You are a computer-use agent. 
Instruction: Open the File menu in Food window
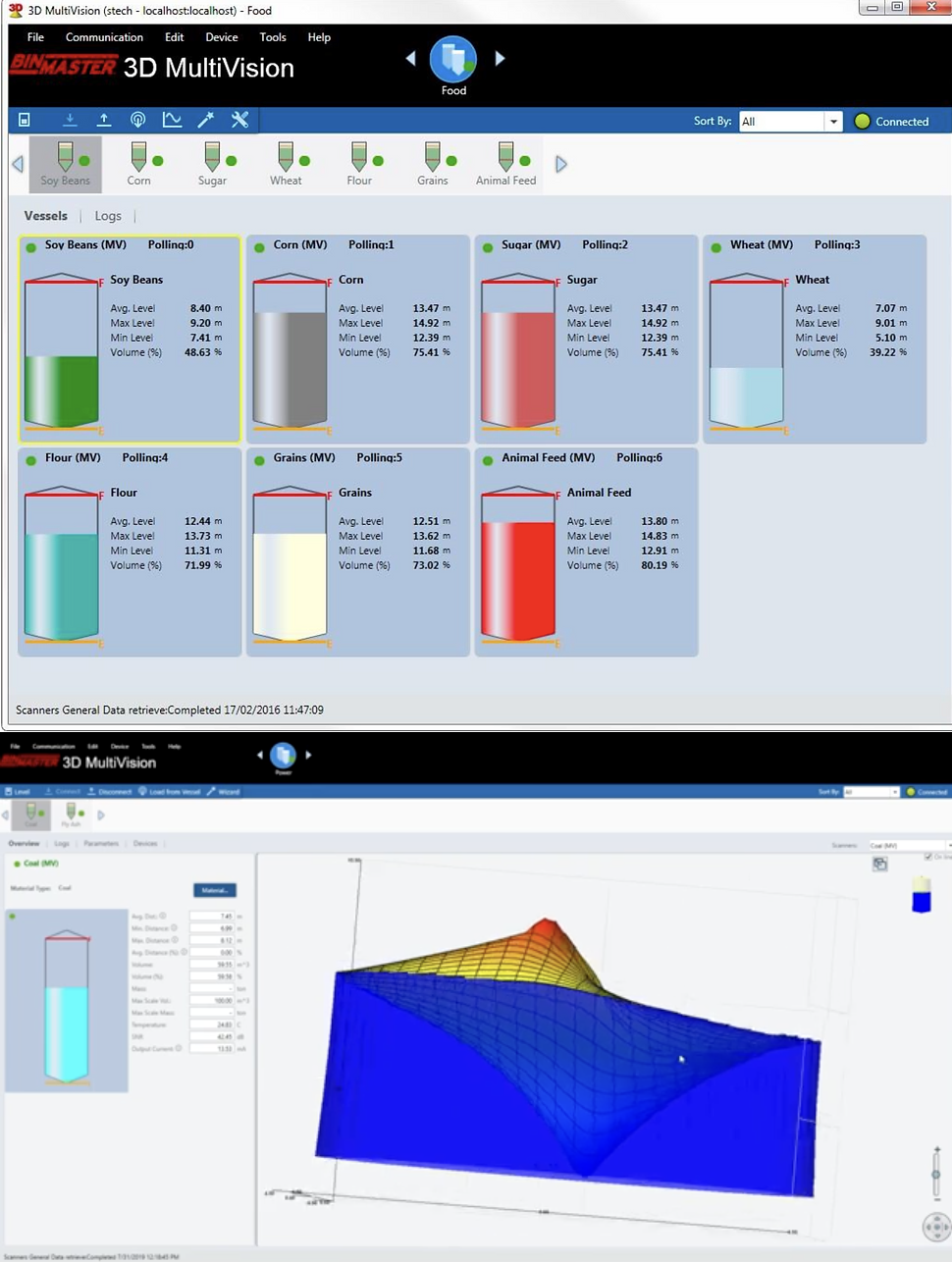(x=35, y=37)
